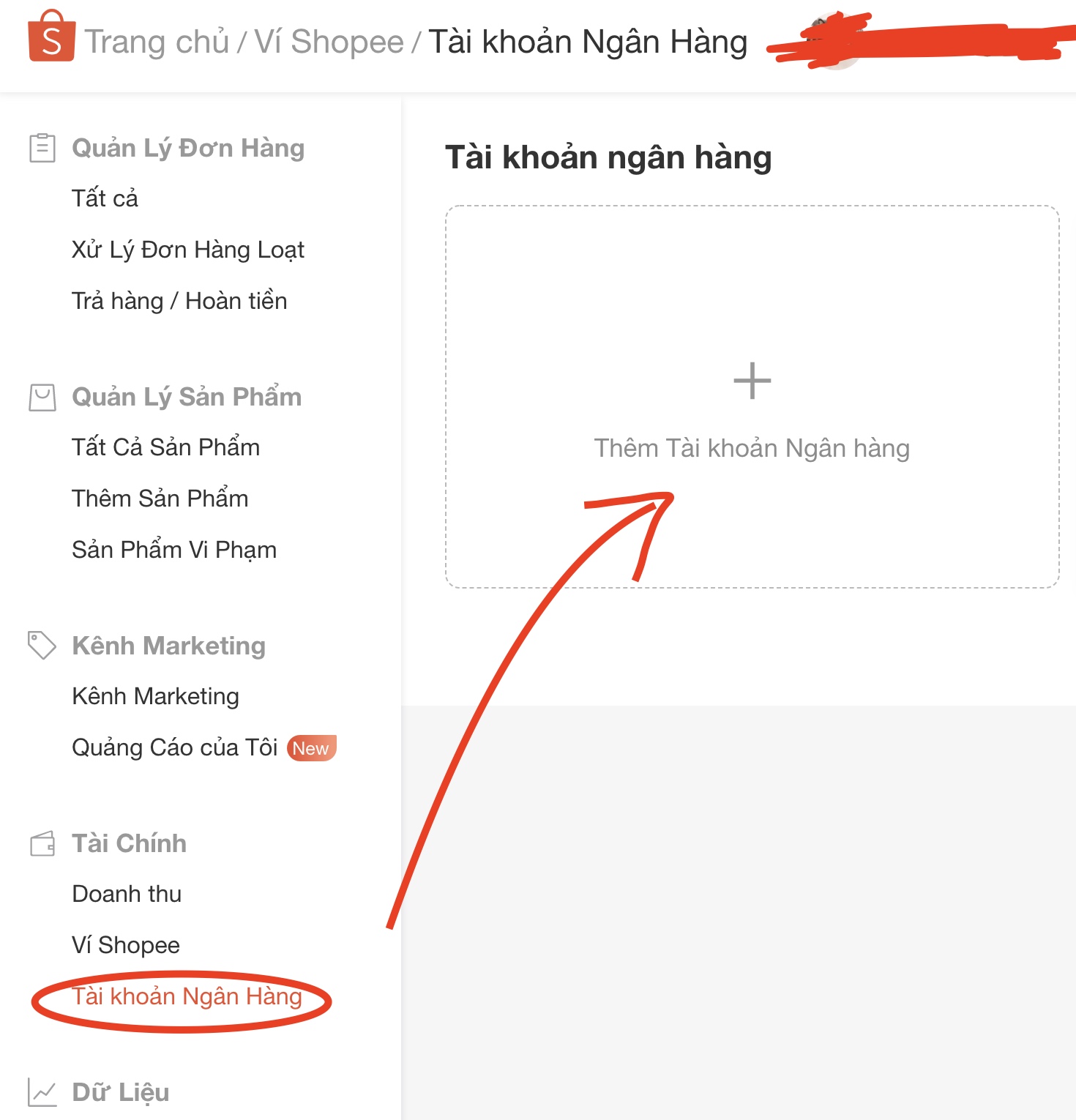Select Thêm Sản Phẩm in the sidebar
The image size is (1076, 1120).
click(160, 499)
